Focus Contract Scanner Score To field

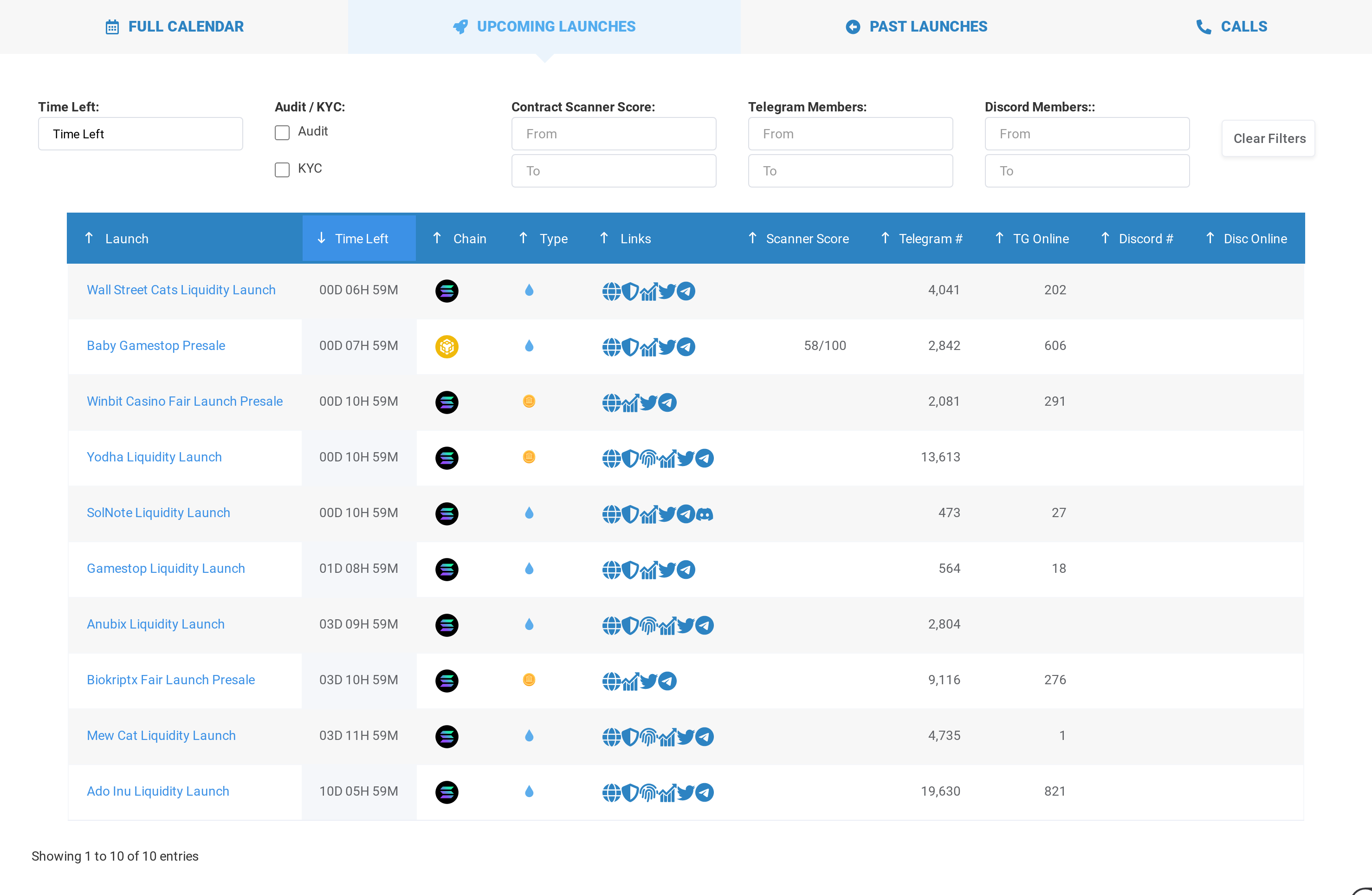coord(614,171)
